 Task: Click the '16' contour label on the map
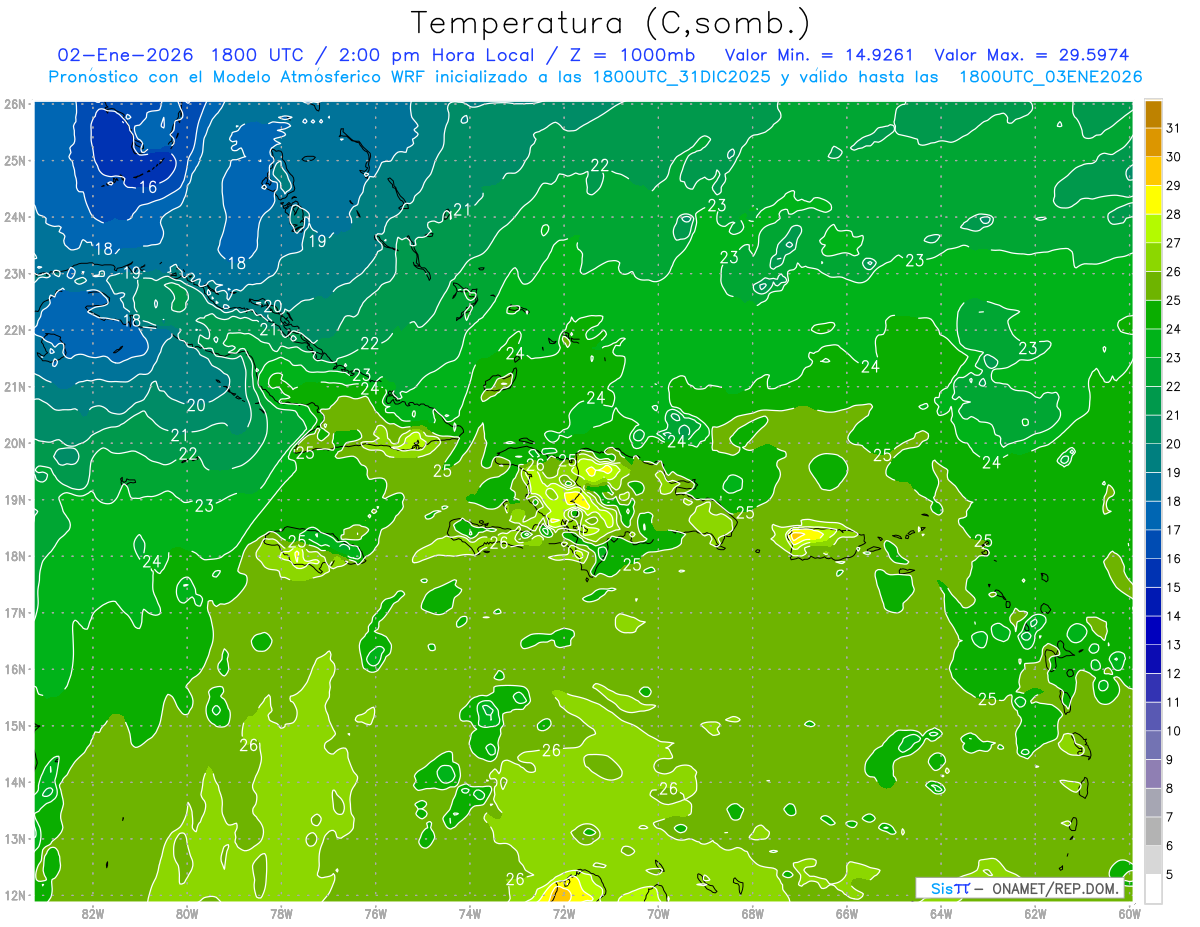point(148,187)
